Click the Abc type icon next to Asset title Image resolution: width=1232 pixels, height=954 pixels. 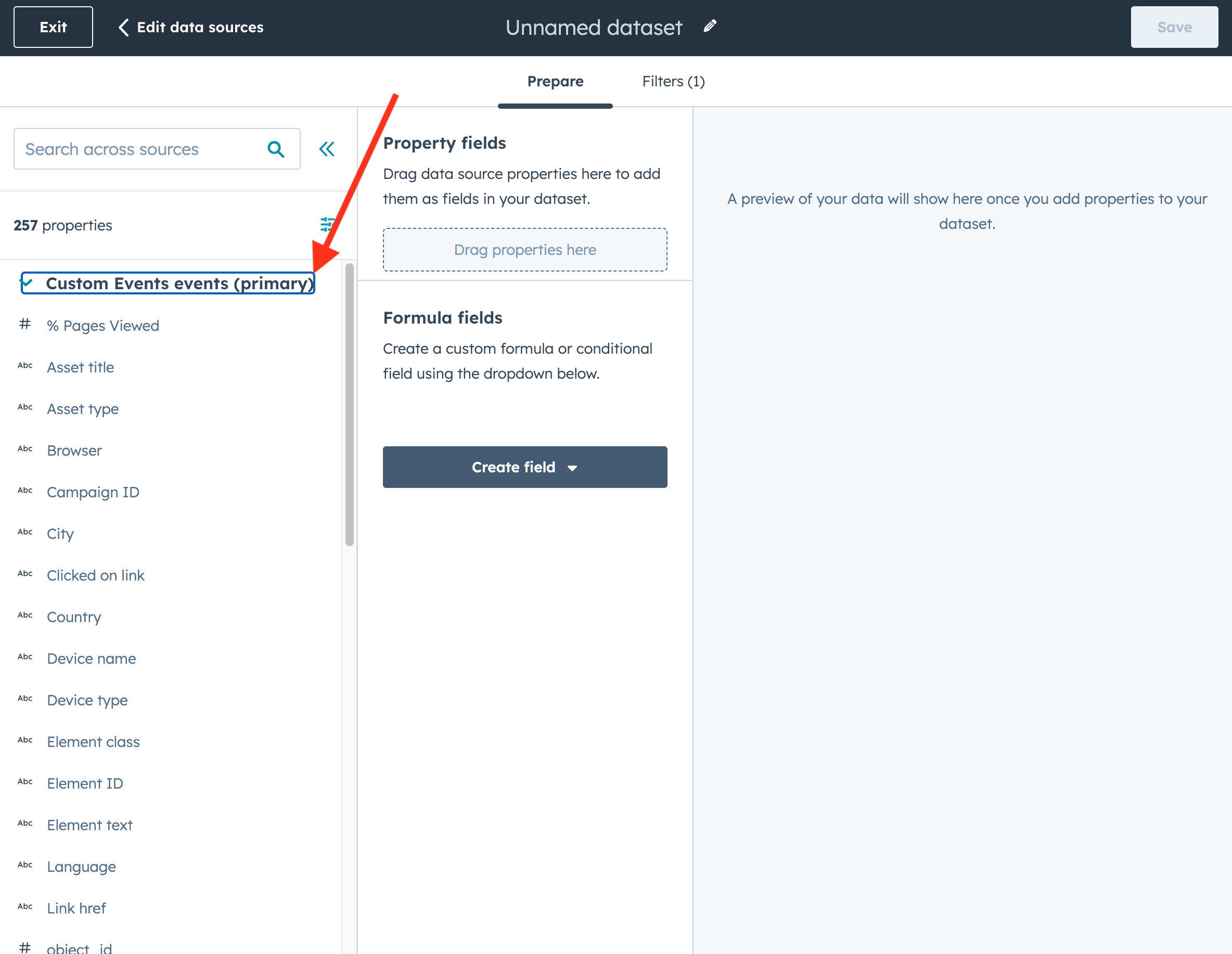25,366
